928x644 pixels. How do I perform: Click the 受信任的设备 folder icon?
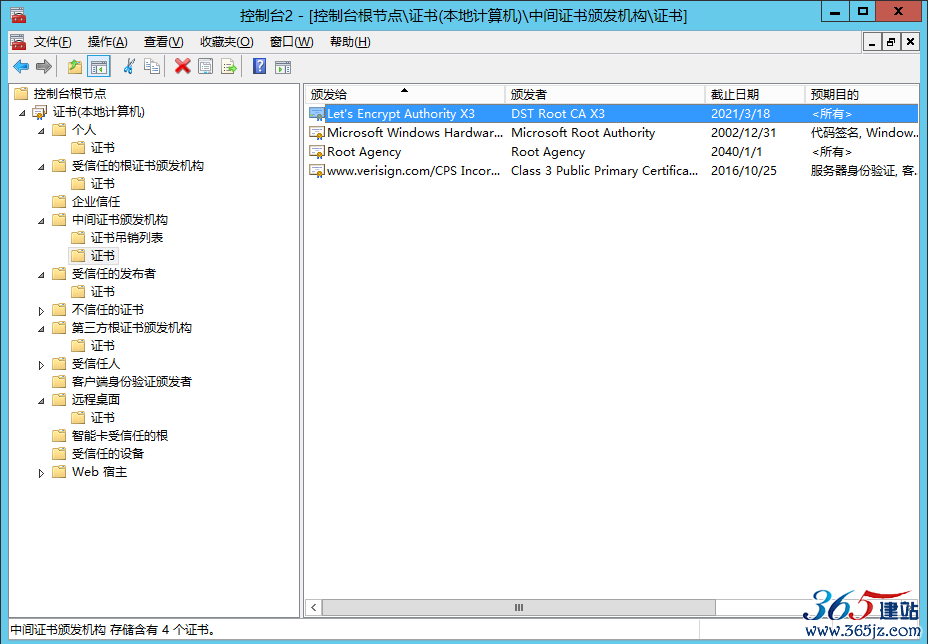[x=59, y=453]
